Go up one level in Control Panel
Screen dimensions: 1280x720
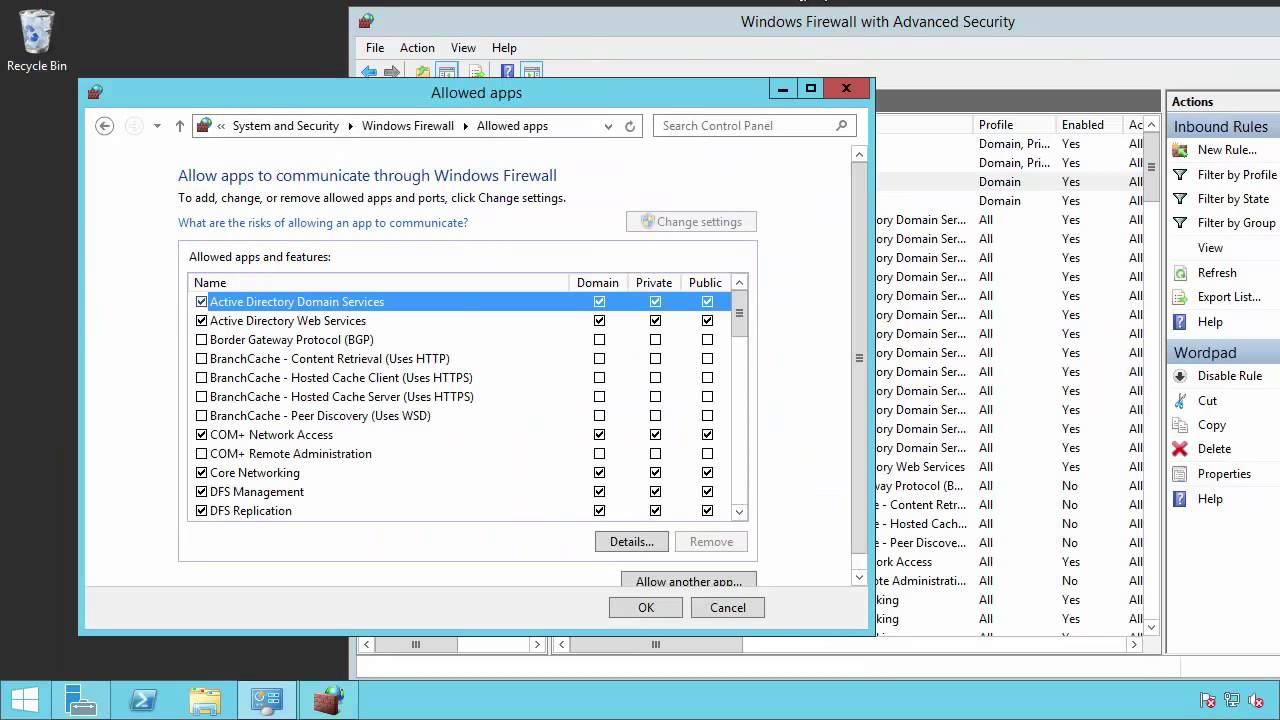pyautogui.click(x=180, y=126)
